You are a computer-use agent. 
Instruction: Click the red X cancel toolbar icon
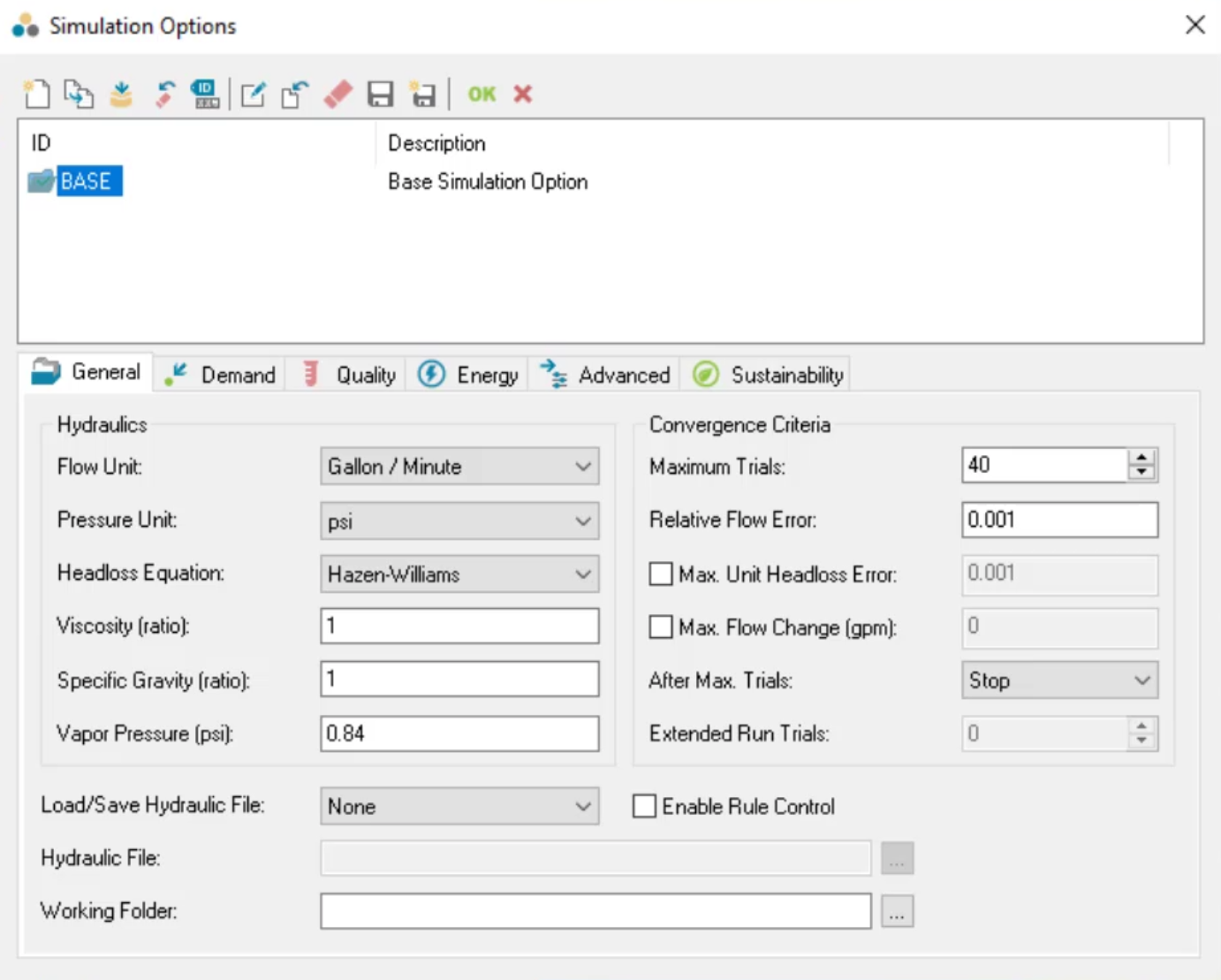[523, 94]
